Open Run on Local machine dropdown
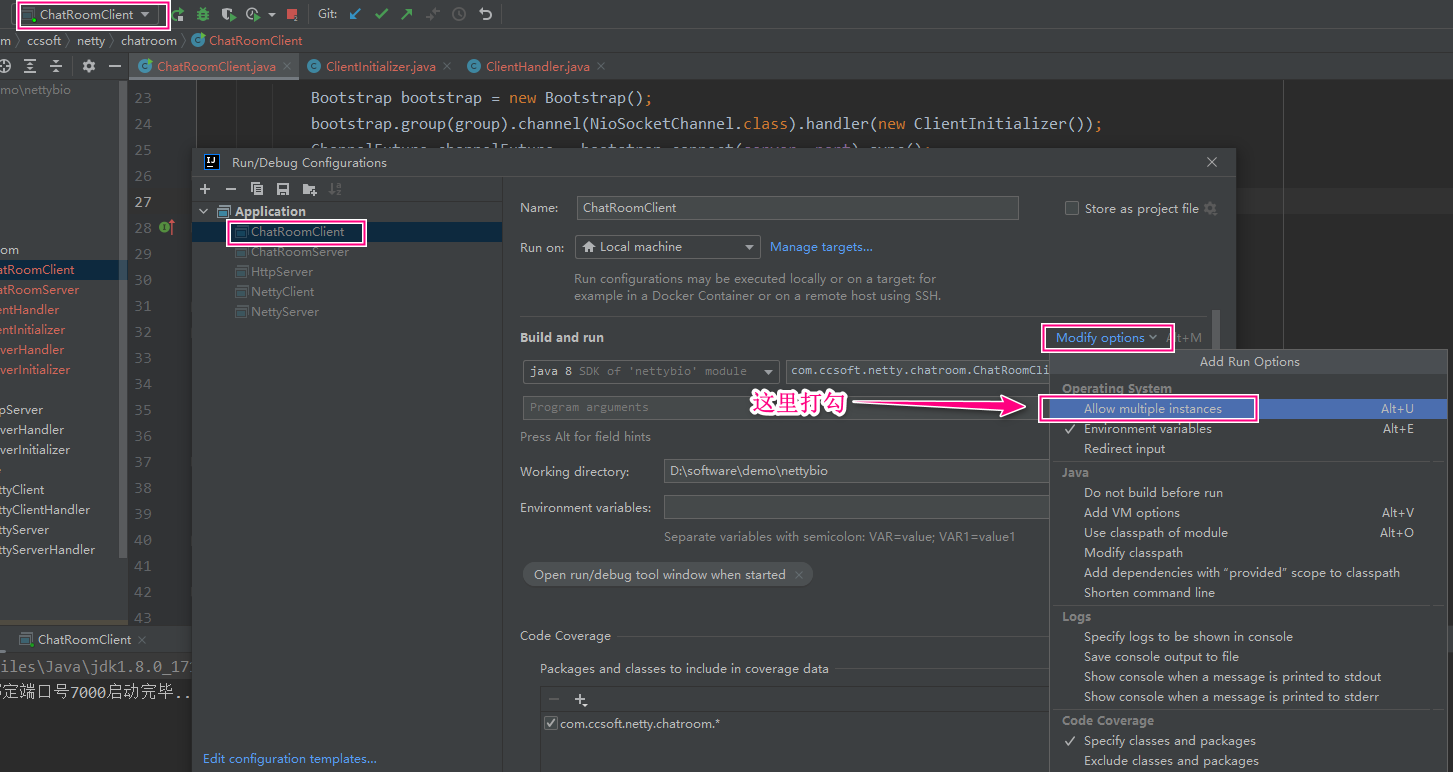The image size is (1453, 772). (668, 247)
